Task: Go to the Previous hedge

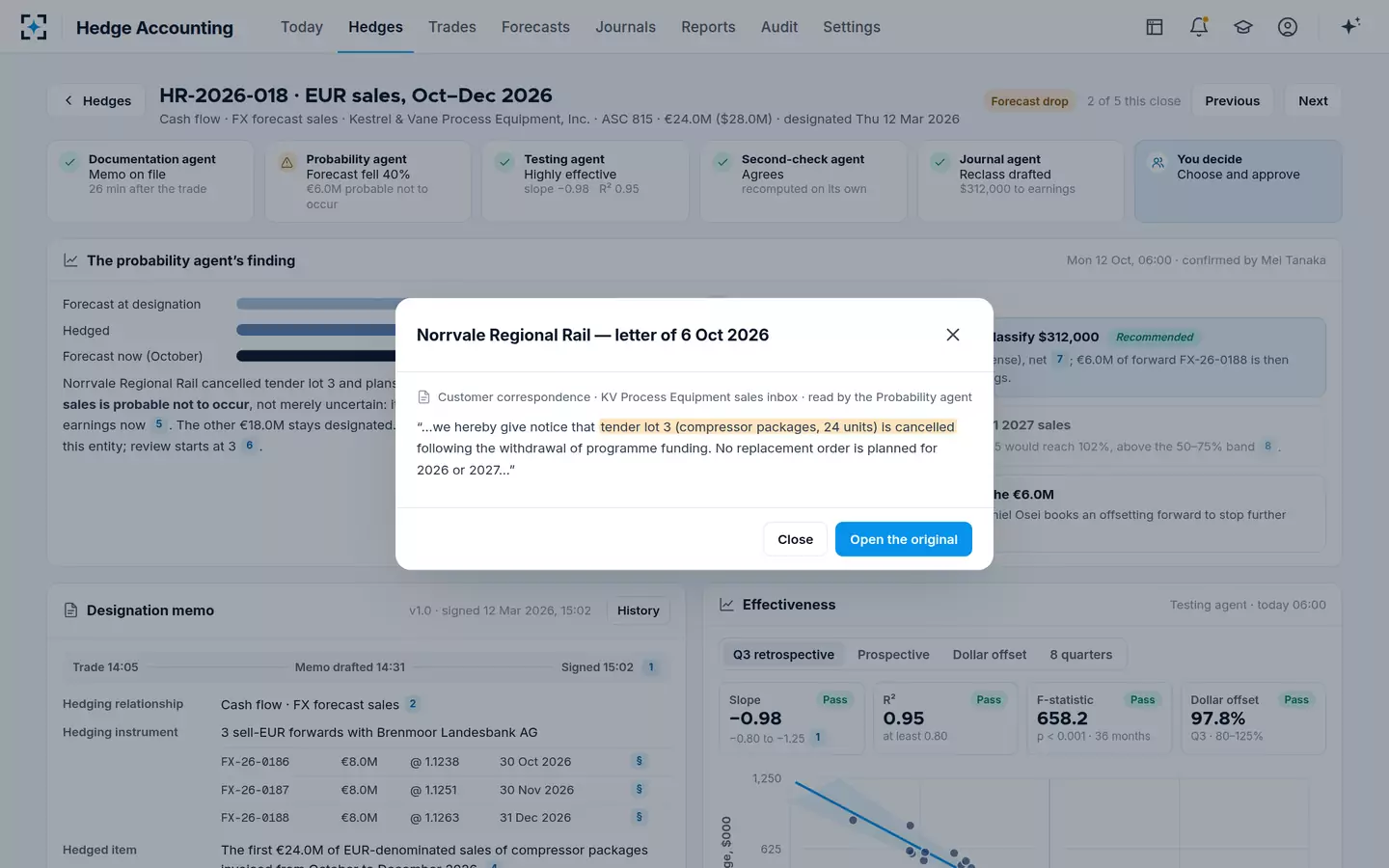Action: pyautogui.click(x=1232, y=100)
